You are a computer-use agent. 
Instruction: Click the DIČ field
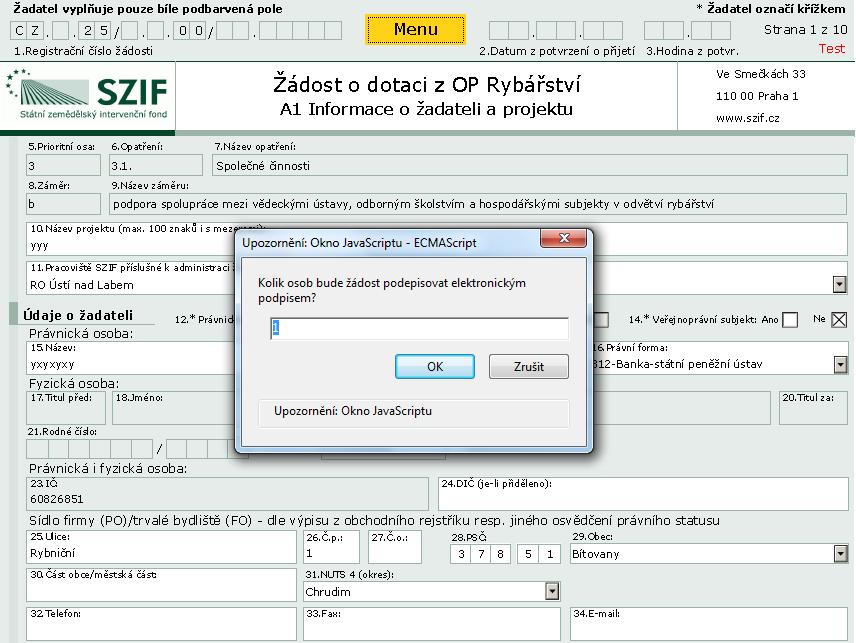coord(643,493)
